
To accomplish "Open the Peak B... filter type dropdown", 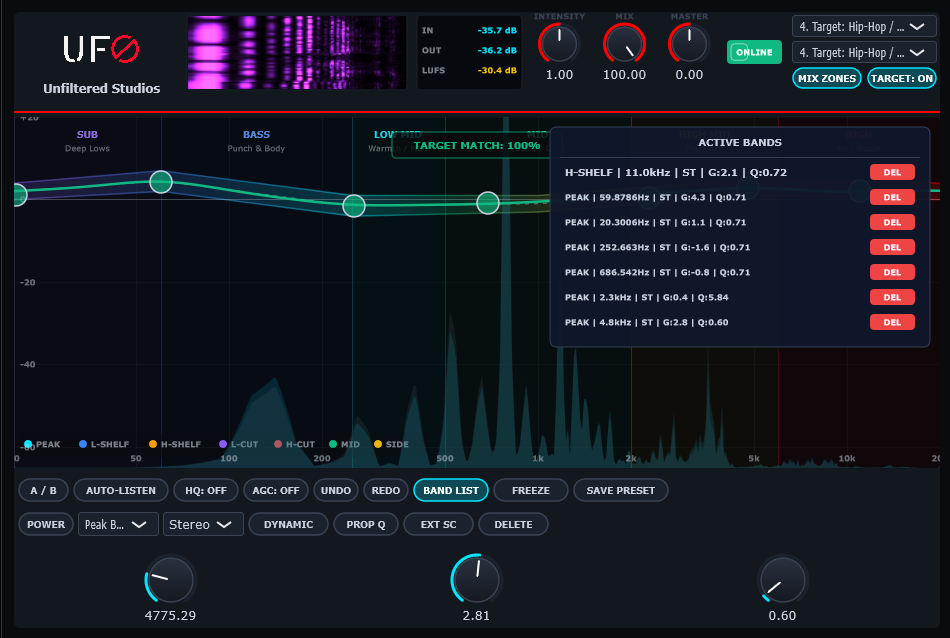I will [x=118, y=524].
